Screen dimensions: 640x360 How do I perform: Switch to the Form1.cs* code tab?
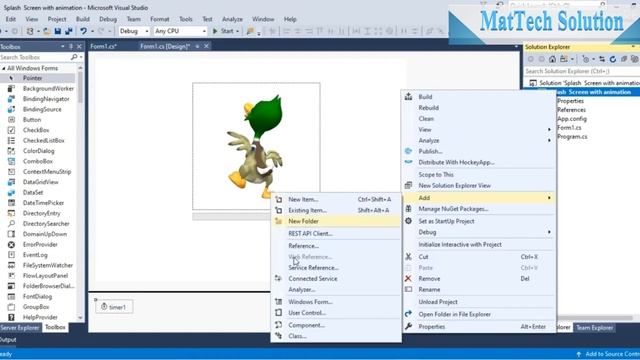(104, 46)
